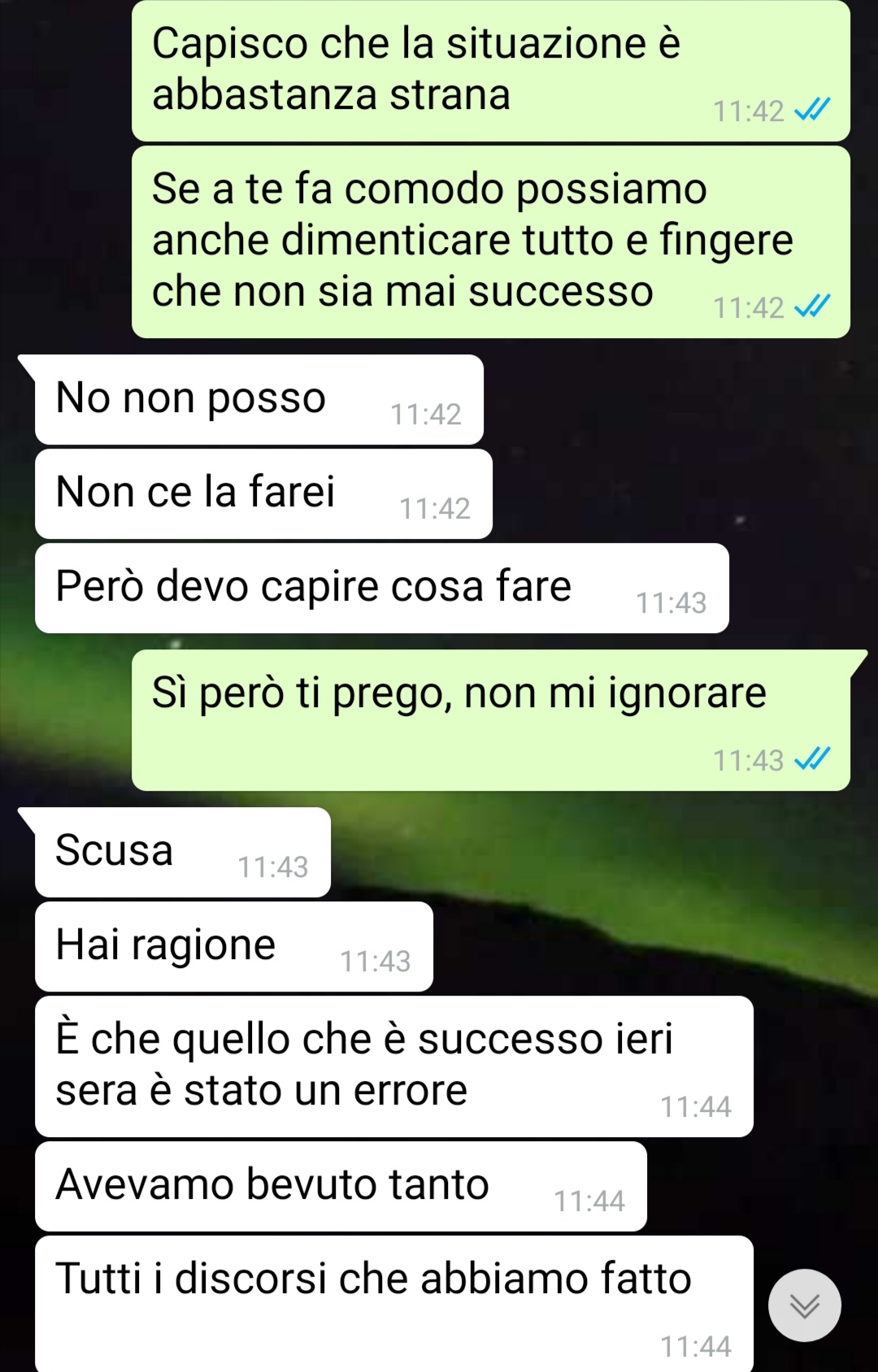This screenshot has width=878, height=1372.
Task: Tap the 11:42 timestamp on 'No non posso'
Action: coord(426,415)
